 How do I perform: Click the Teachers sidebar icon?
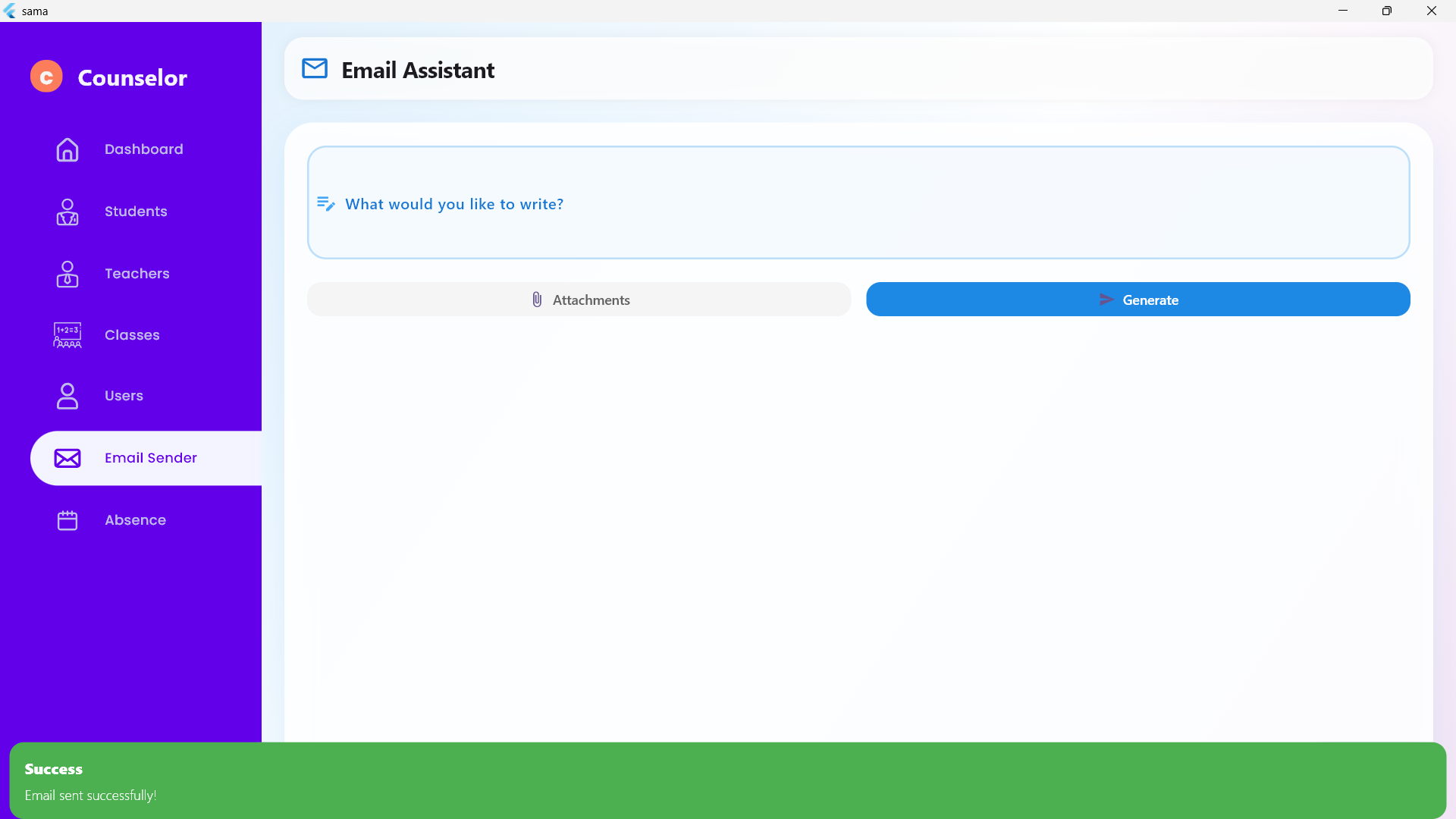point(67,274)
